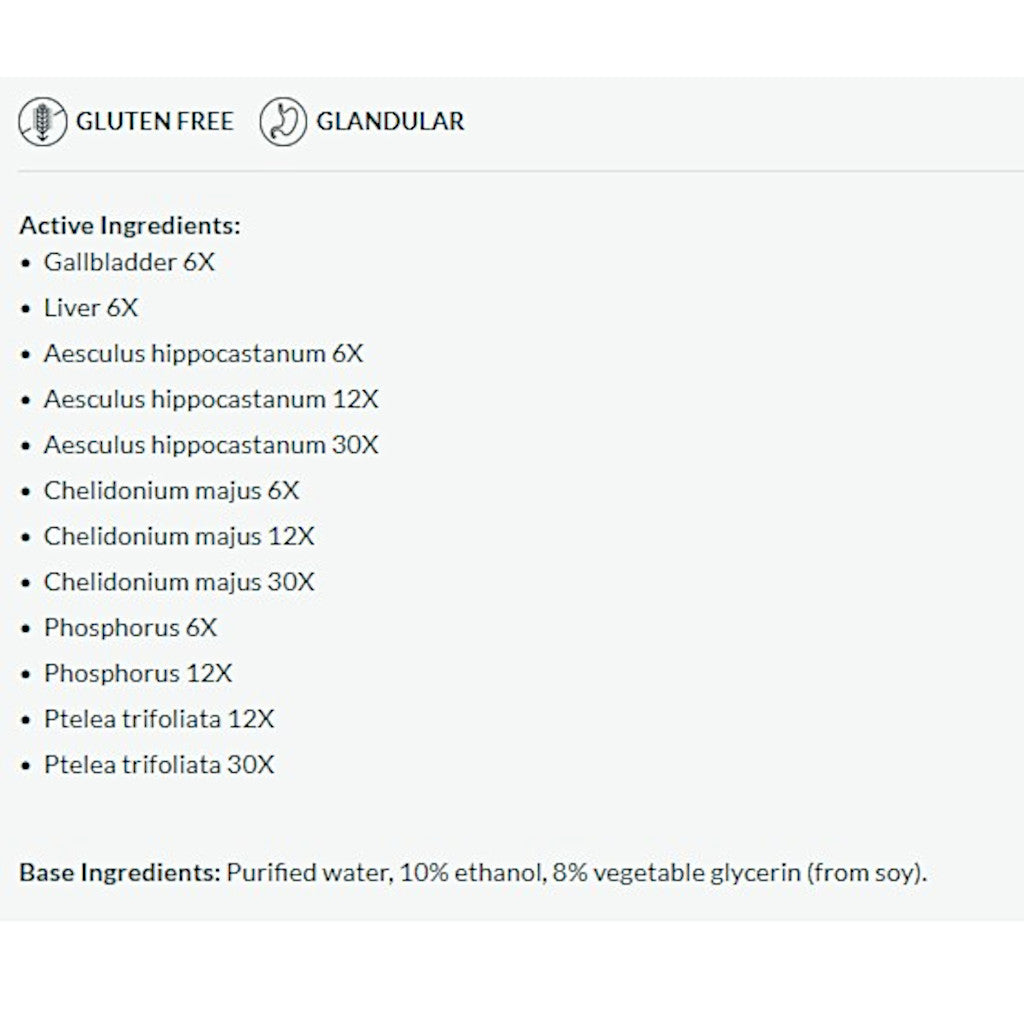
Task: Click Aesculus hippocastanum 6X entry
Action: tap(203, 354)
